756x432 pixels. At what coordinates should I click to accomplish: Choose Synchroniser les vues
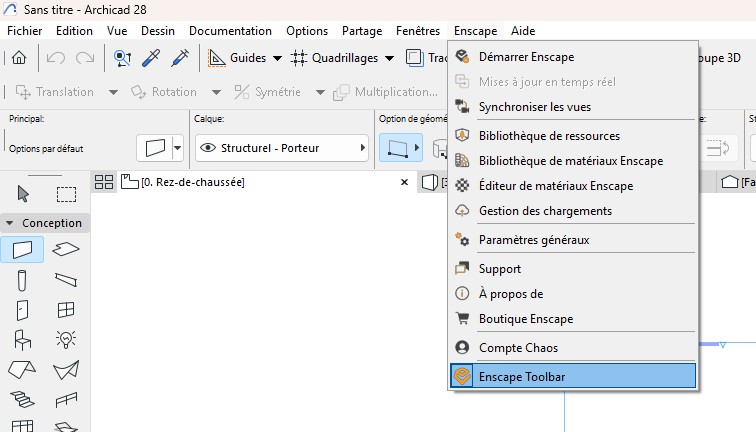pos(573,107)
